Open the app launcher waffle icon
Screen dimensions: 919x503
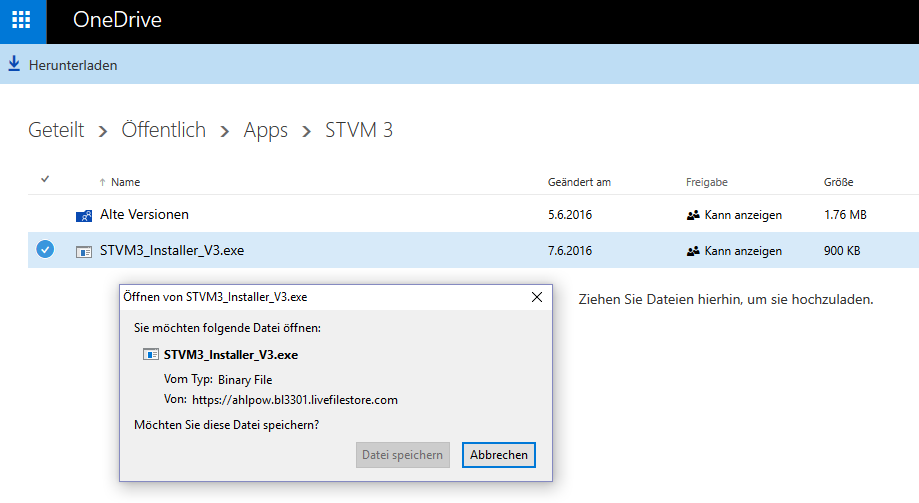(22, 20)
